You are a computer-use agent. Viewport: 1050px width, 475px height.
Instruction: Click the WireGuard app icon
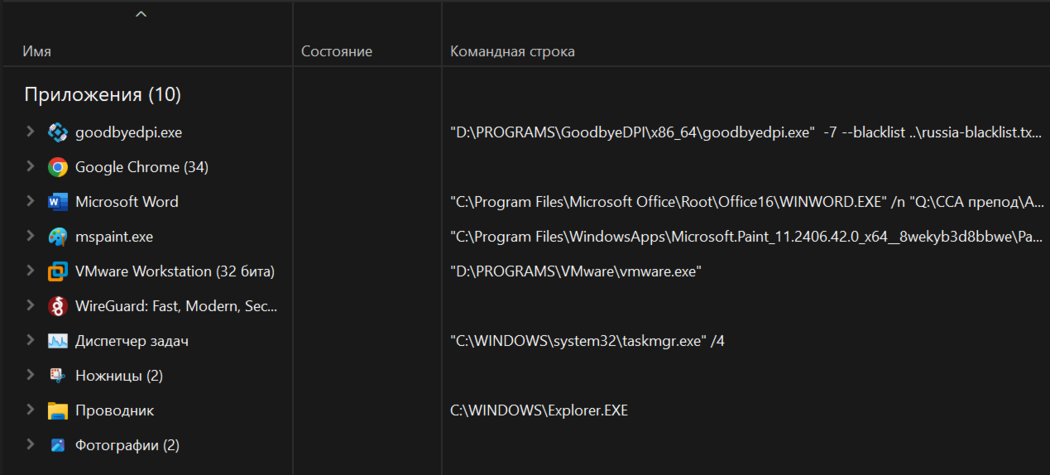pyautogui.click(x=58, y=306)
